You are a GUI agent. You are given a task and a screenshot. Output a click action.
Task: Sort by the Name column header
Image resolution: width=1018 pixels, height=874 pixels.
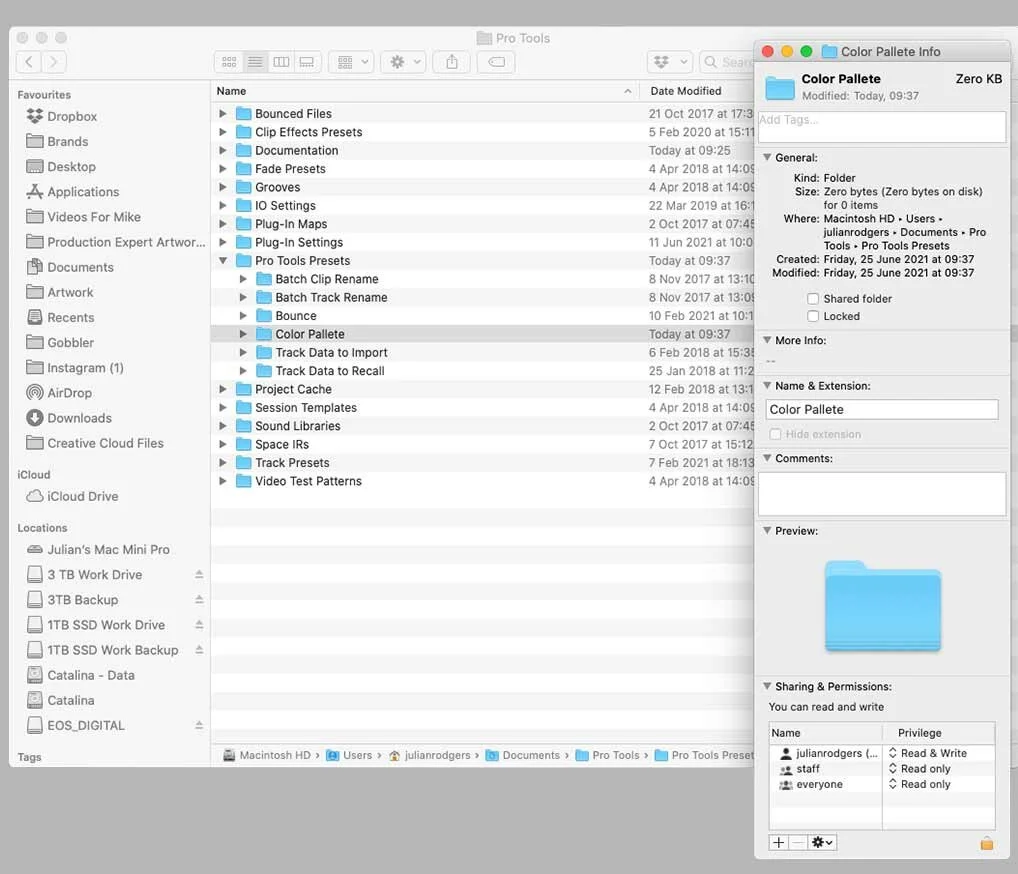coord(425,92)
